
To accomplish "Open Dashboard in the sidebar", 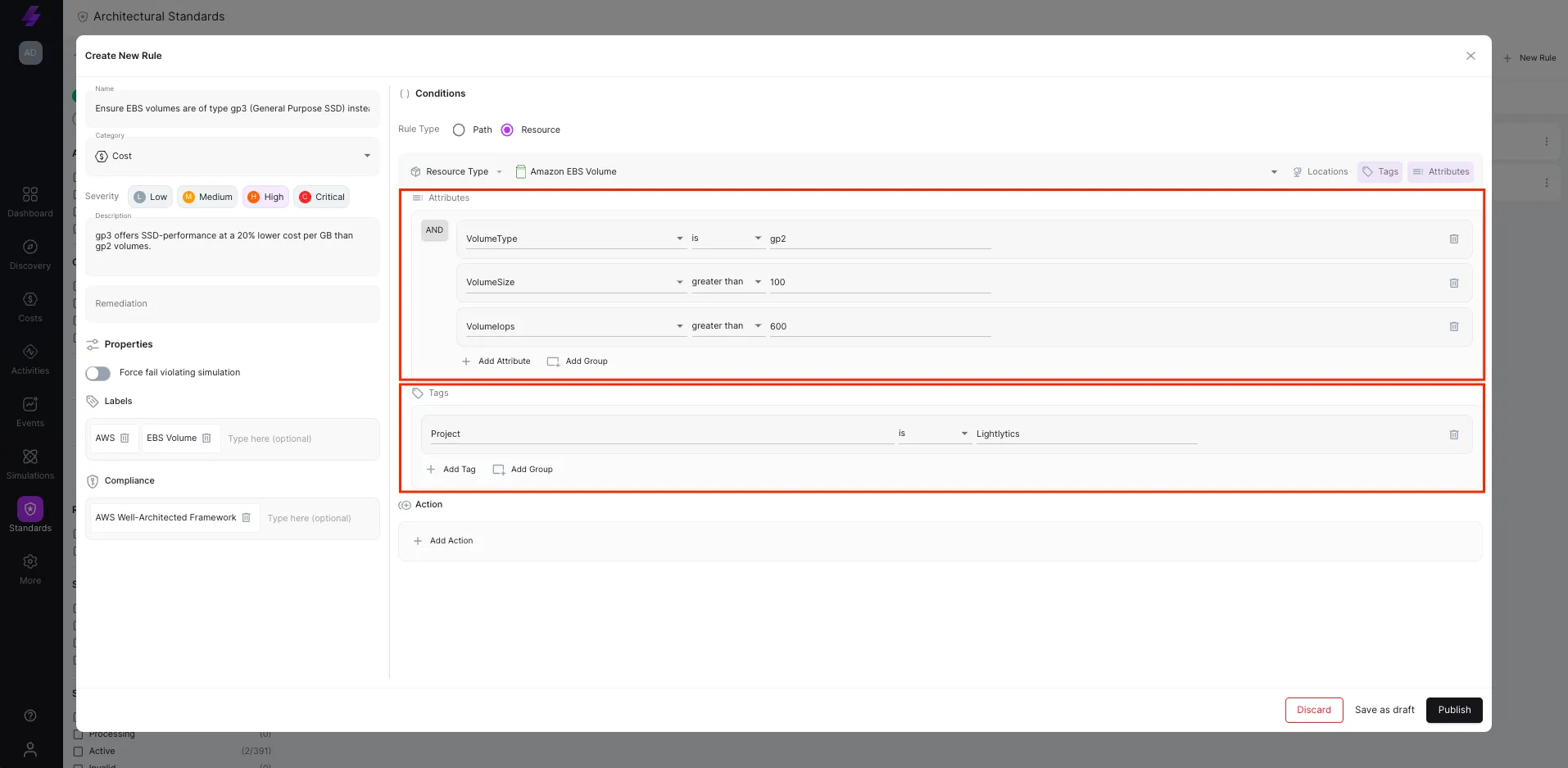I will coord(30,202).
